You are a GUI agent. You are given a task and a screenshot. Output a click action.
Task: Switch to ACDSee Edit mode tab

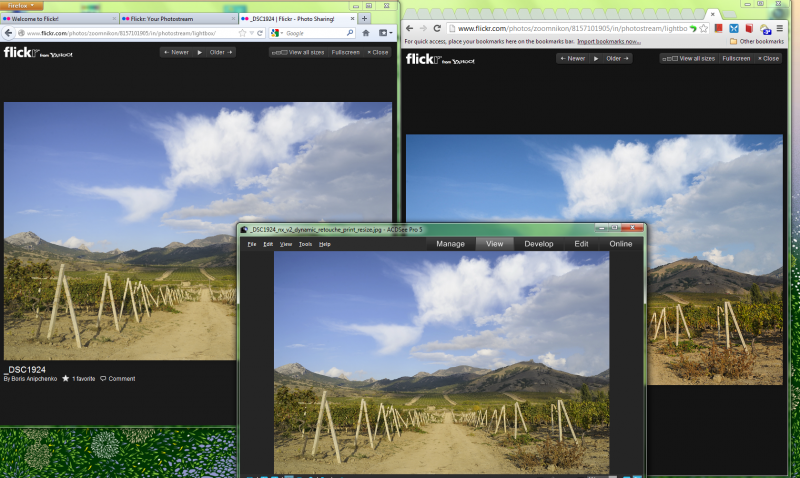click(x=581, y=244)
